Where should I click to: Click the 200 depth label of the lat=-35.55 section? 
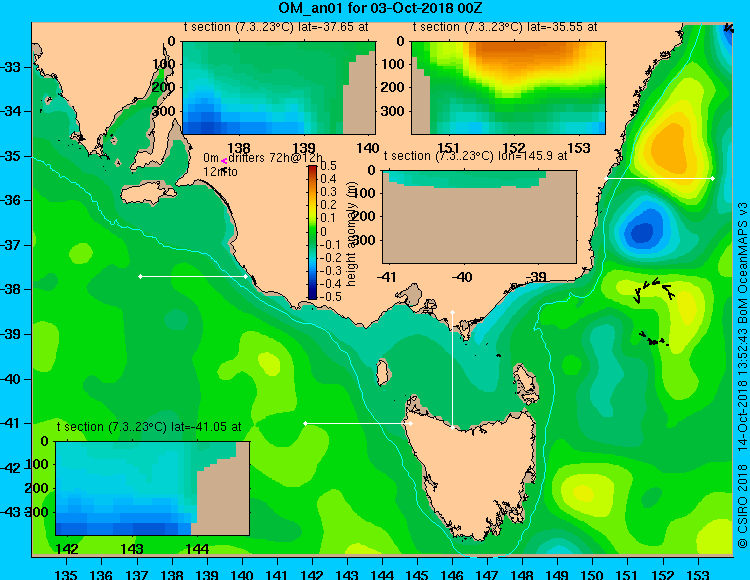coord(392,87)
